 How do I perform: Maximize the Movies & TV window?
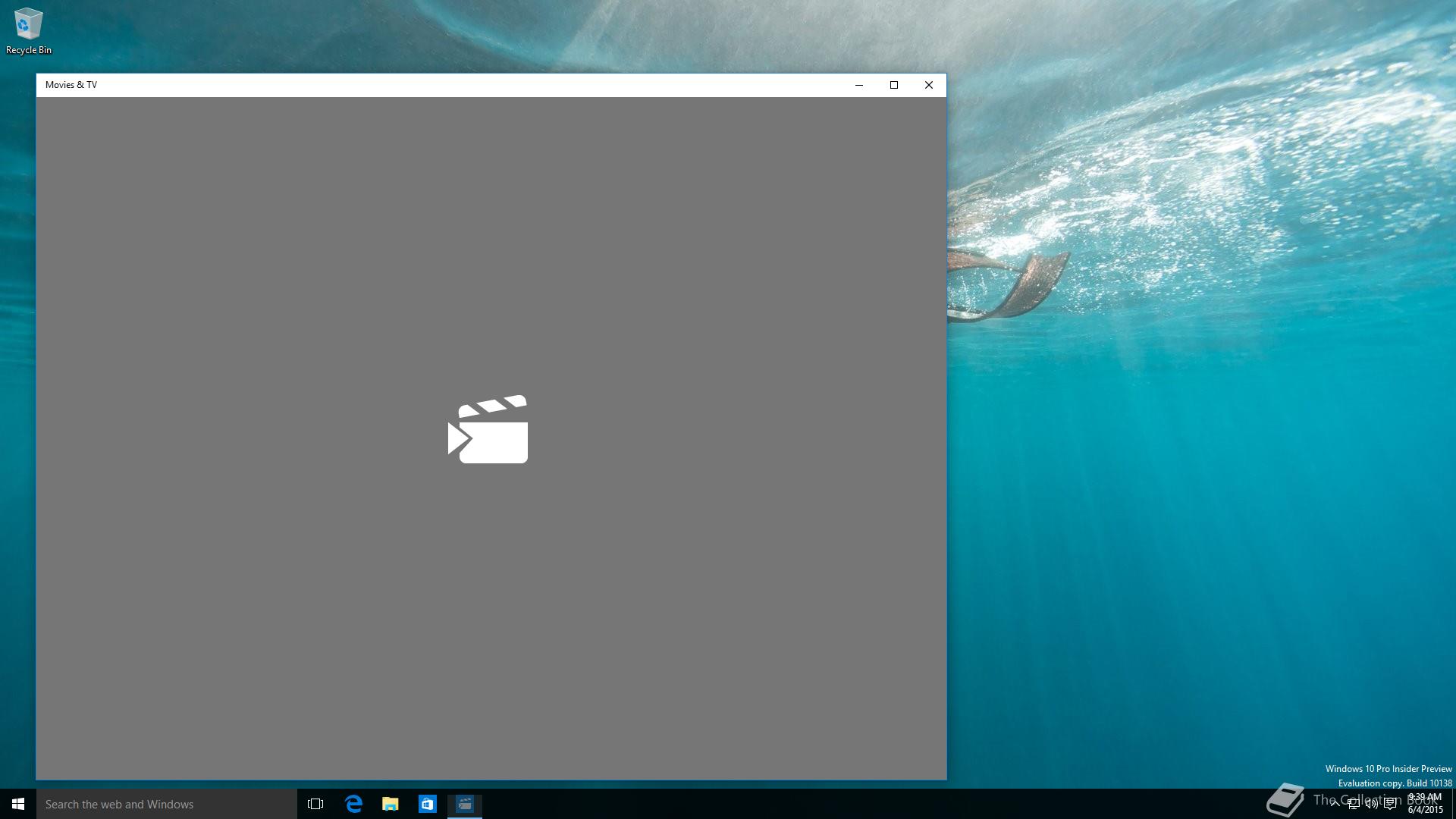[894, 85]
